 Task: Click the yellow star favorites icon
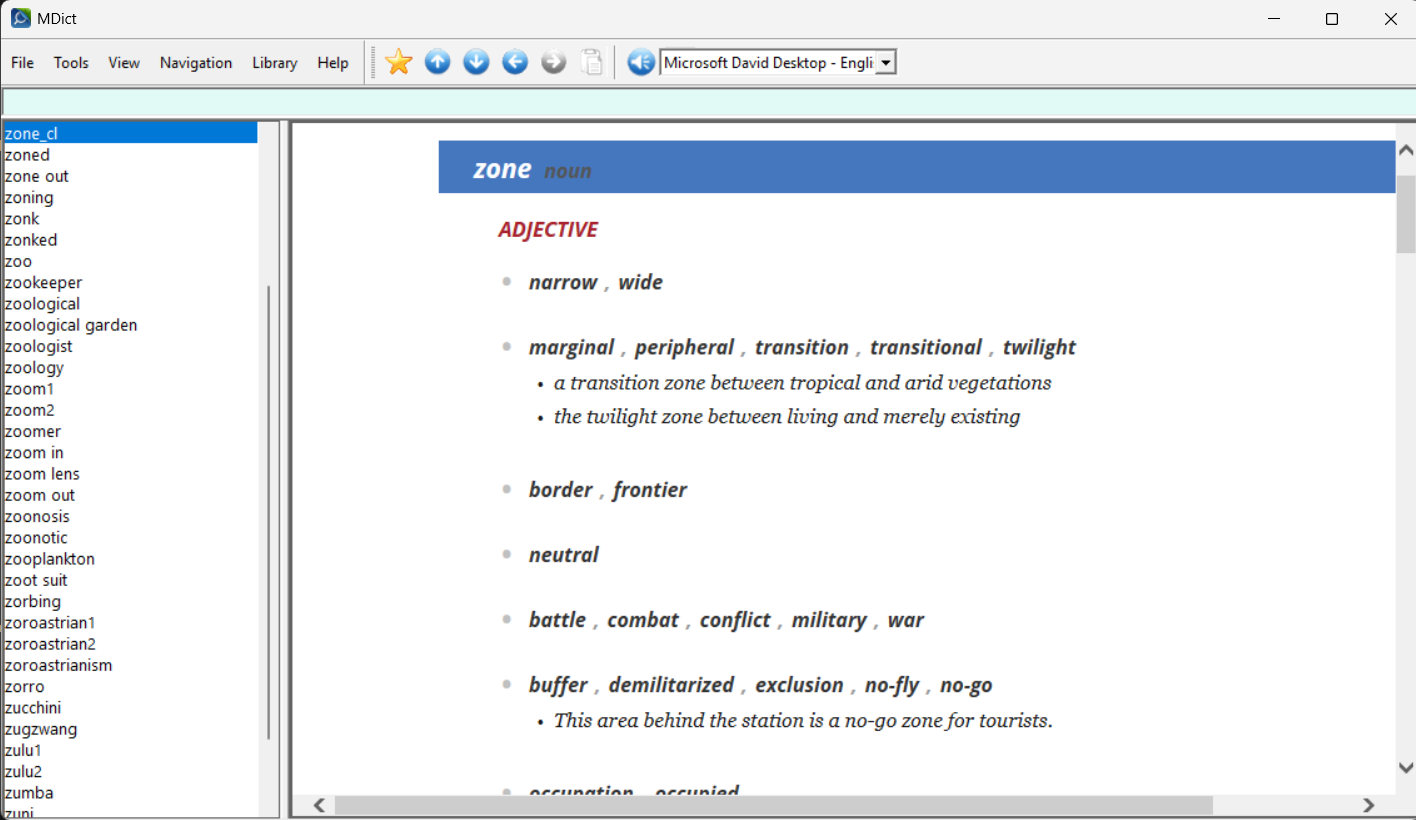coord(398,62)
